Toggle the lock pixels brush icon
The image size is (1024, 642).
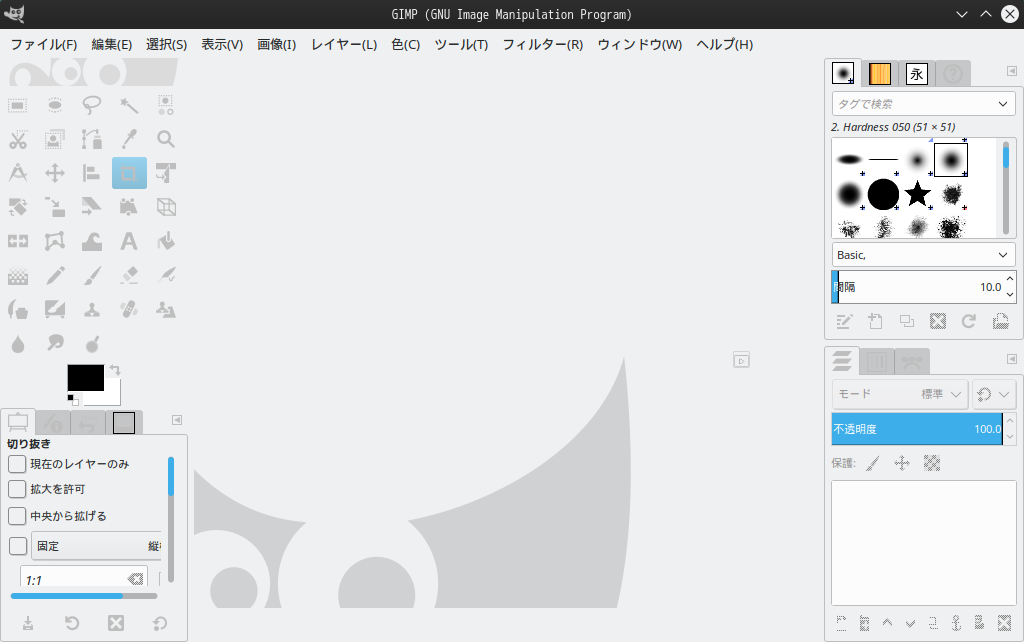tap(873, 464)
